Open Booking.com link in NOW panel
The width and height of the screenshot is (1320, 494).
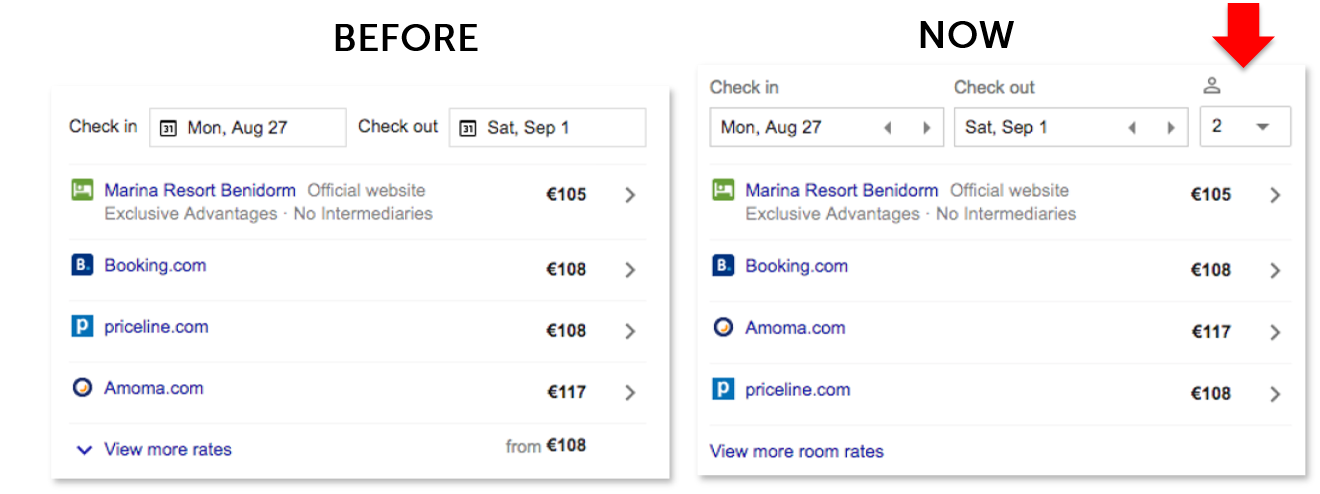point(796,266)
